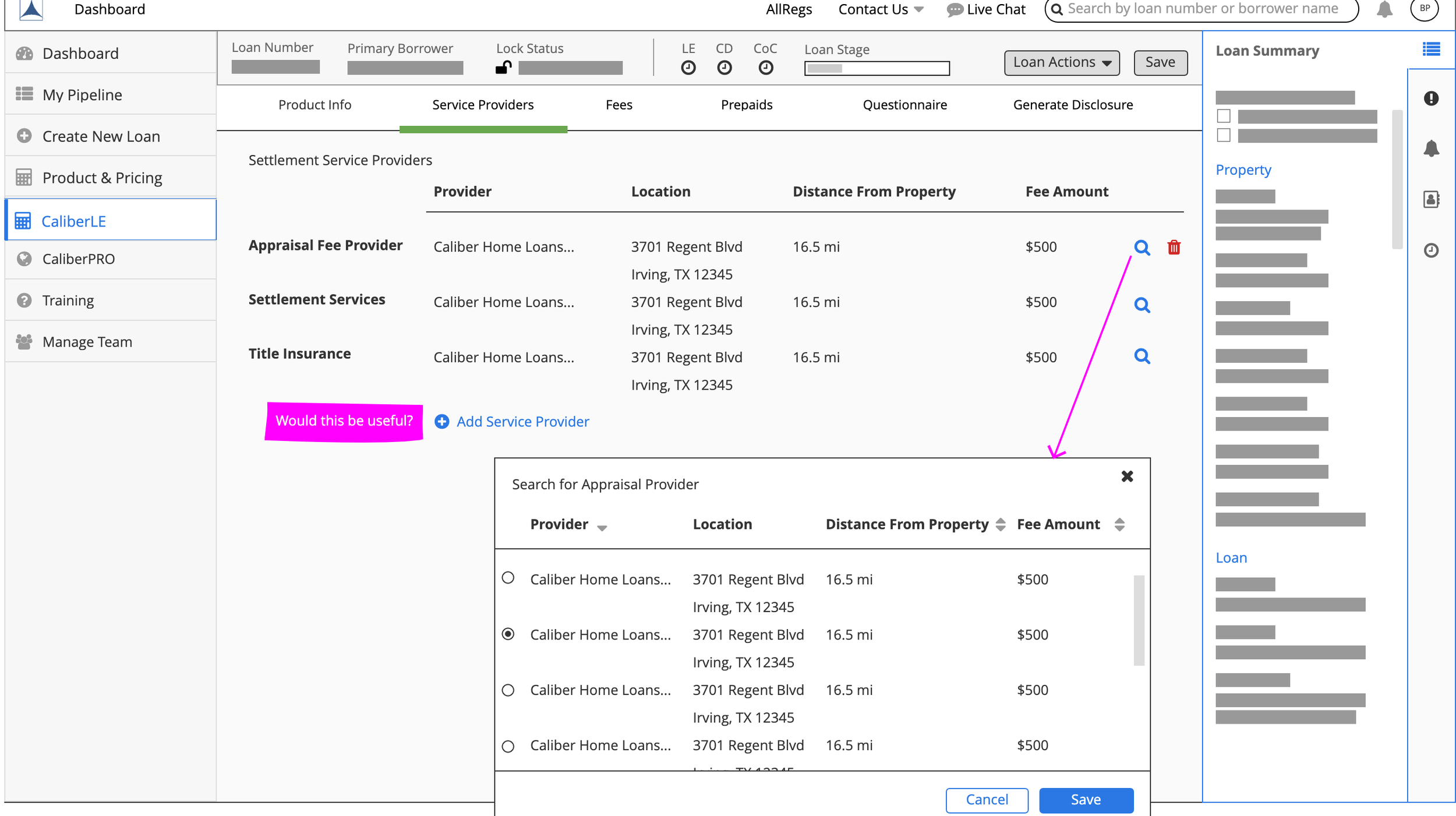Open the Loan Actions dropdown
Image resolution: width=1456 pixels, height=816 pixels.
[x=1061, y=63]
